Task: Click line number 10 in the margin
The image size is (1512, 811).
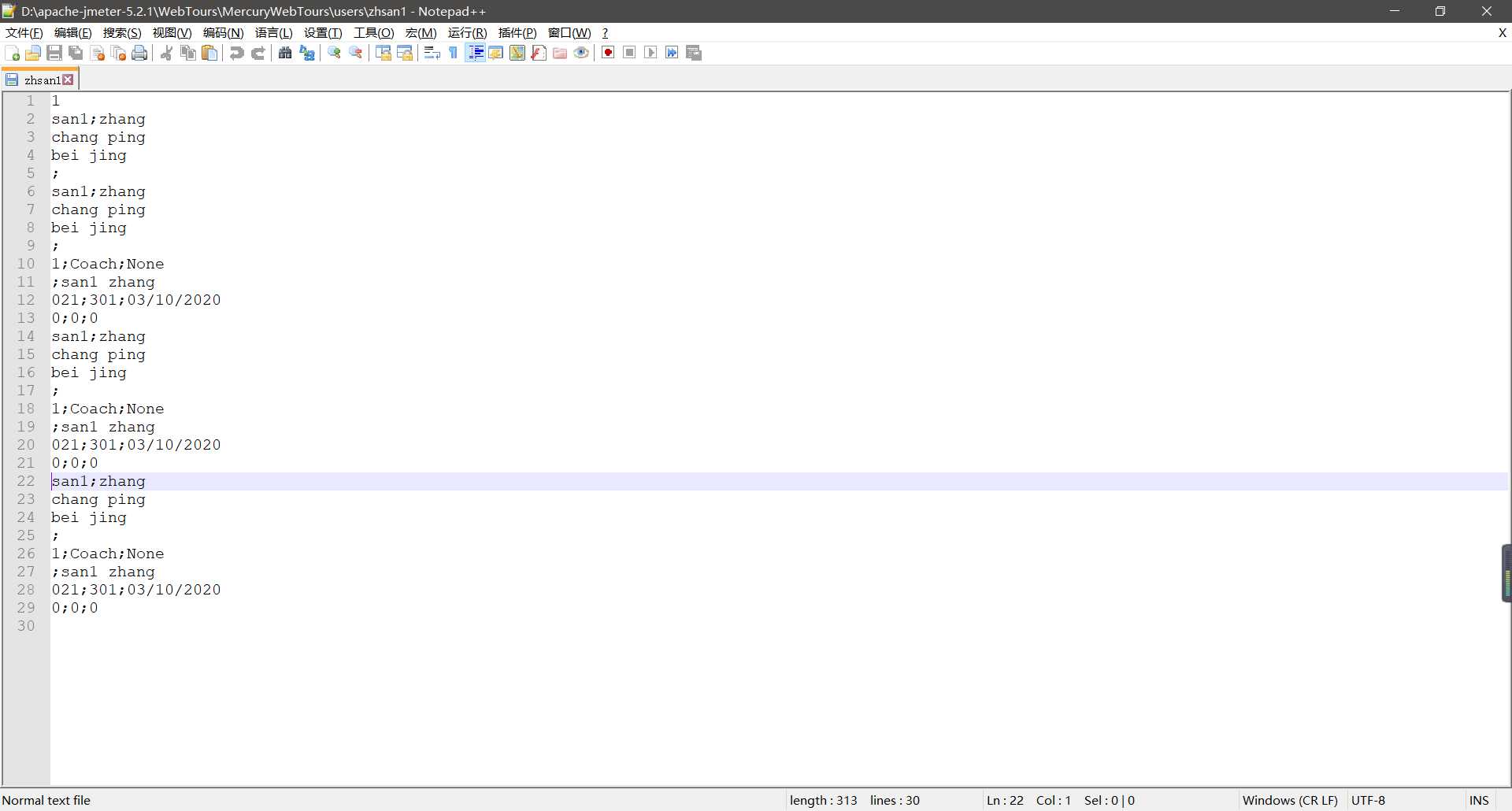Action: coord(26,264)
